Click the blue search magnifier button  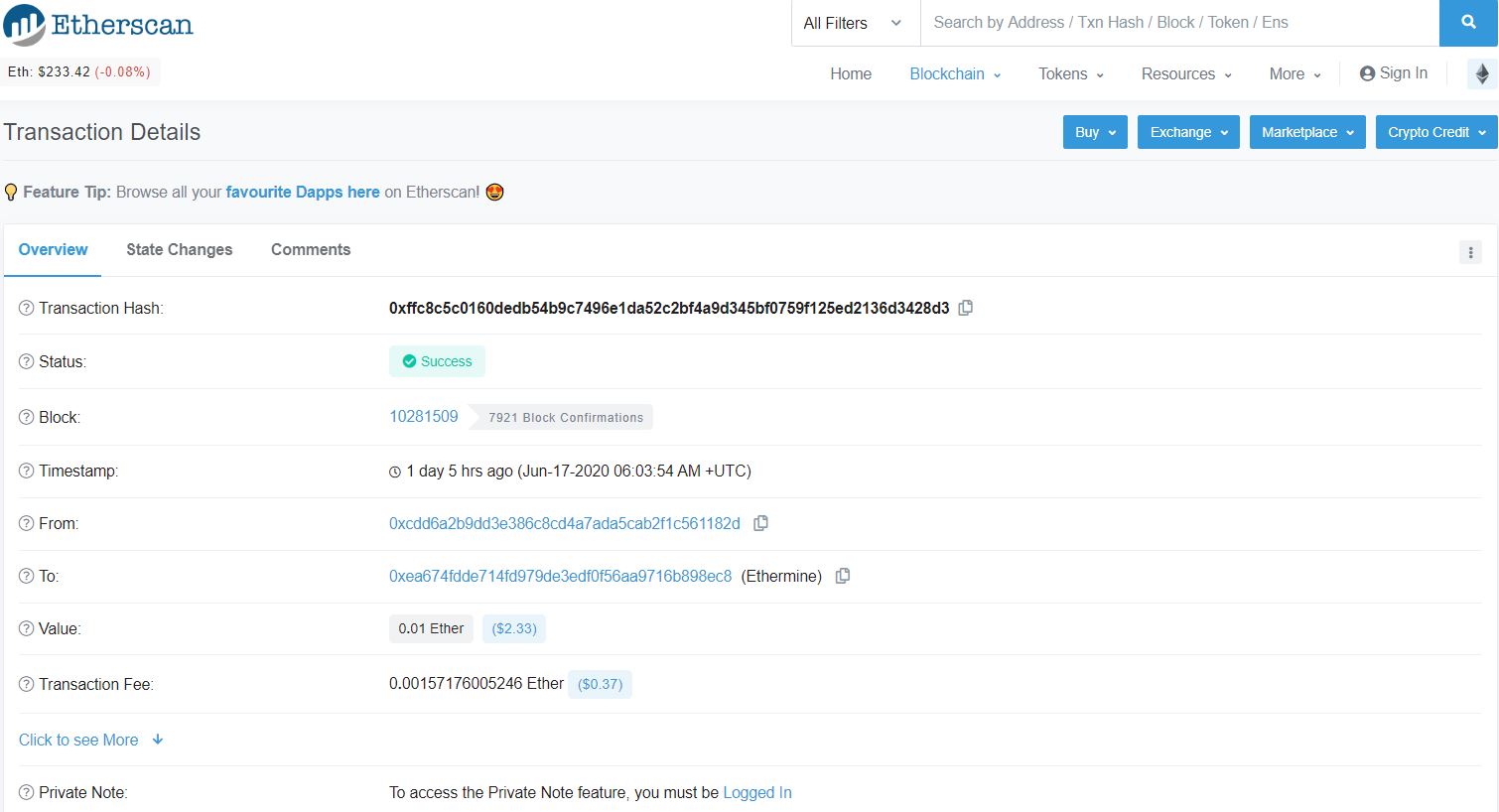coord(1468,23)
